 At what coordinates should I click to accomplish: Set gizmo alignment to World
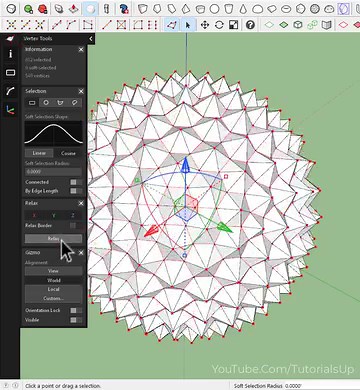coord(53,280)
